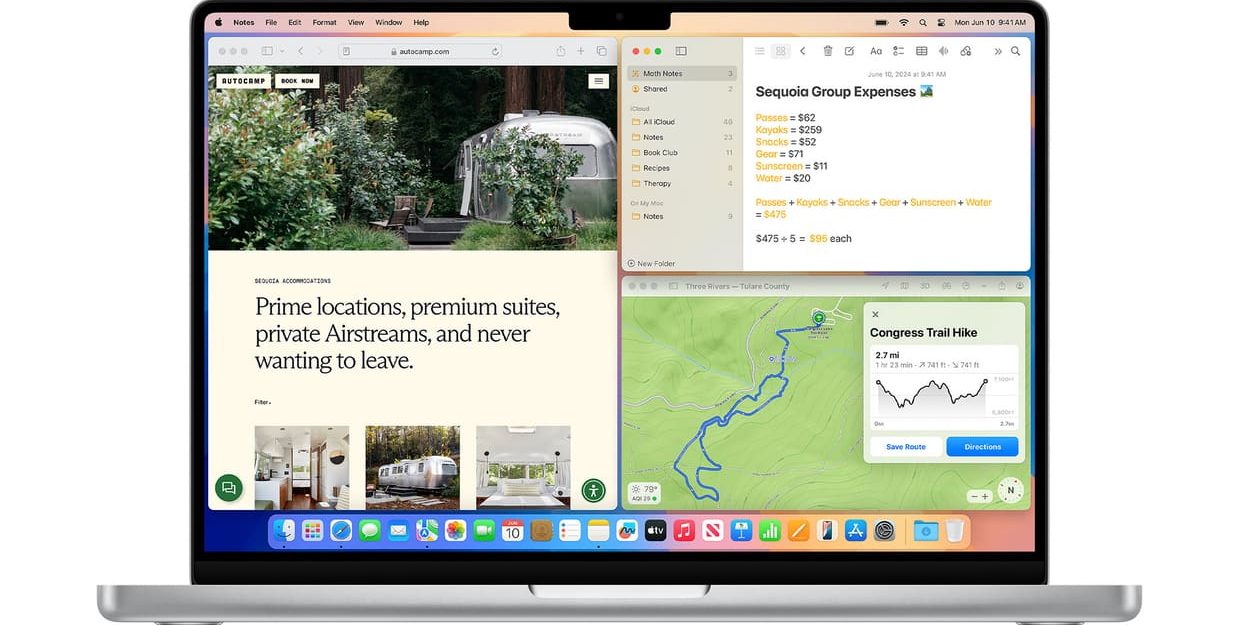
Task: Click the compass in Maps
Action: [x=1010, y=490]
